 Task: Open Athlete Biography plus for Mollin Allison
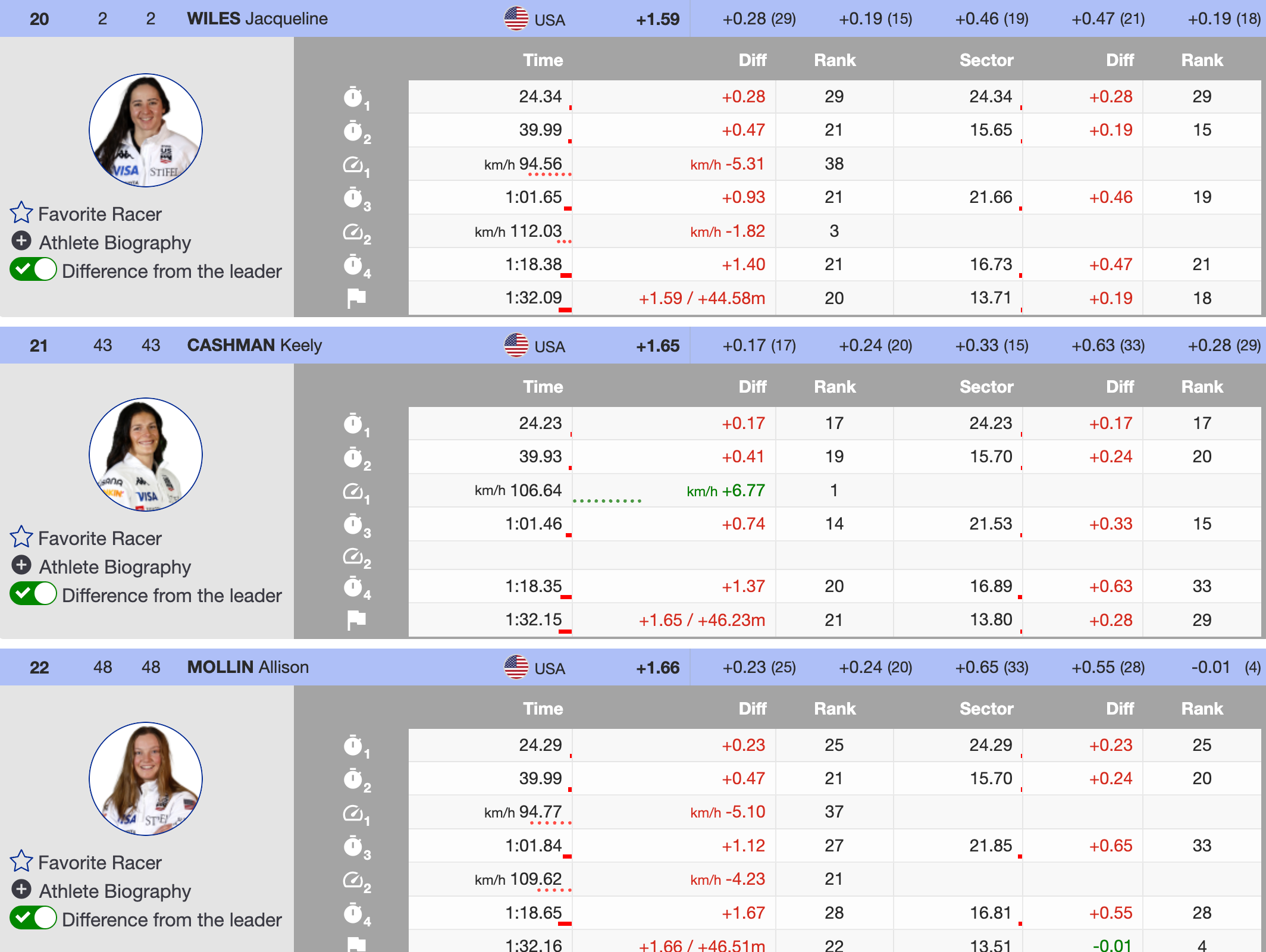21,890
